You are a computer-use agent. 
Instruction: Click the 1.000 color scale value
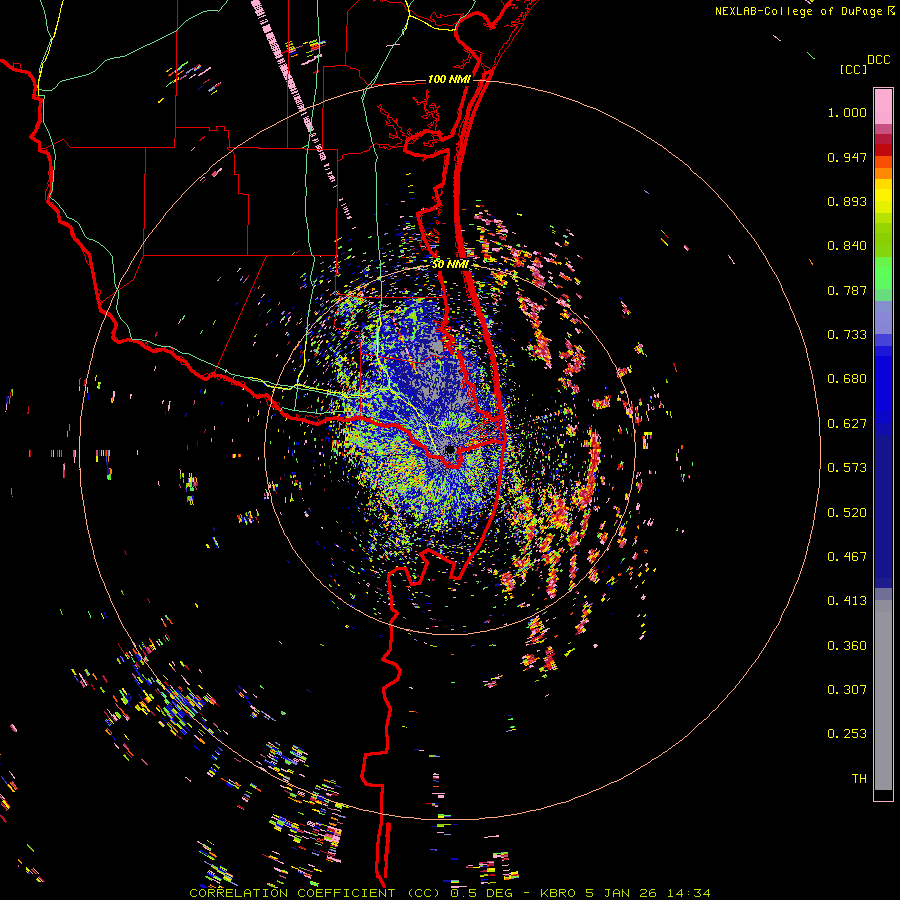coord(847,112)
